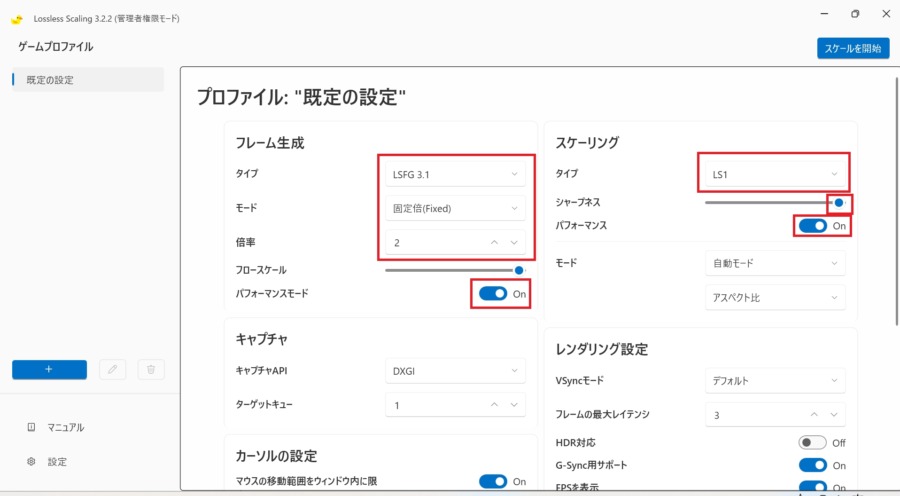
Task: Click the pencil edit profile icon
Action: coord(113,369)
